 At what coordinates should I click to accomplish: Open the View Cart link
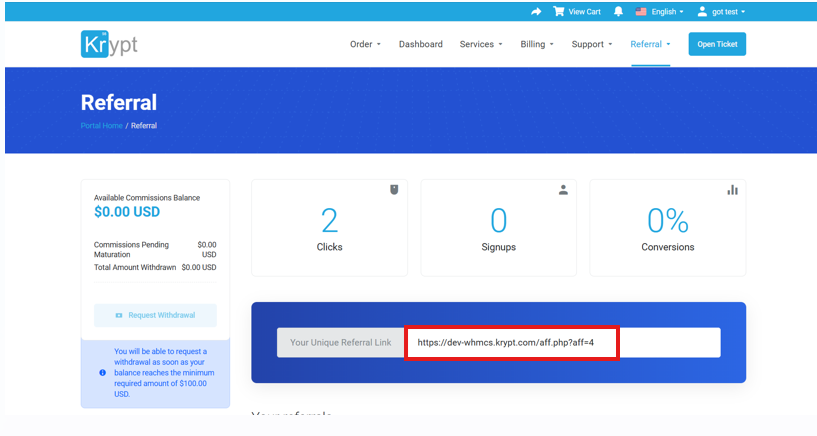(x=577, y=11)
